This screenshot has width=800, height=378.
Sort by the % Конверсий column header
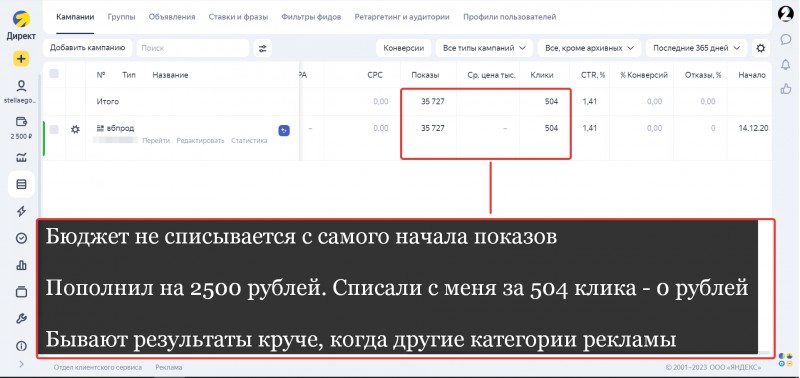point(644,75)
